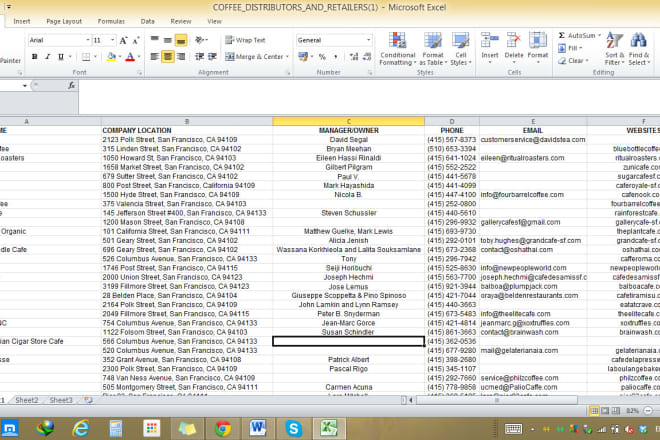The height and width of the screenshot is (440, 660).
Task: Open the Formulas ribbon tab
Action: coord(111,21)
